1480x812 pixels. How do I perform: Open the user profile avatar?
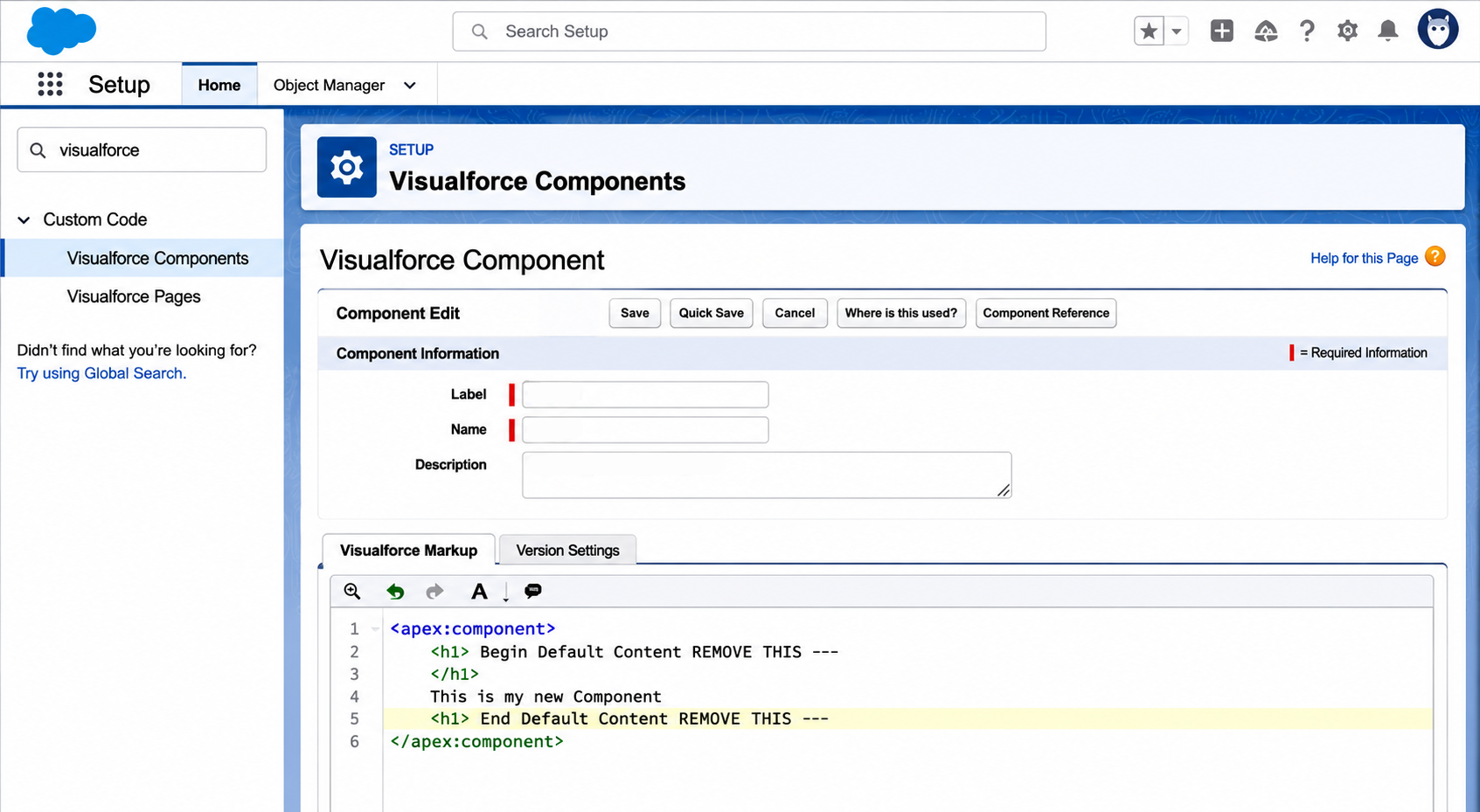tap(1437, 30)
